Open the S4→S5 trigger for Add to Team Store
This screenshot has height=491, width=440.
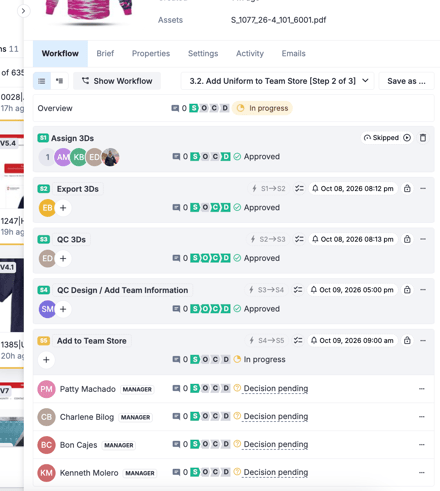[x=267, y=341]
